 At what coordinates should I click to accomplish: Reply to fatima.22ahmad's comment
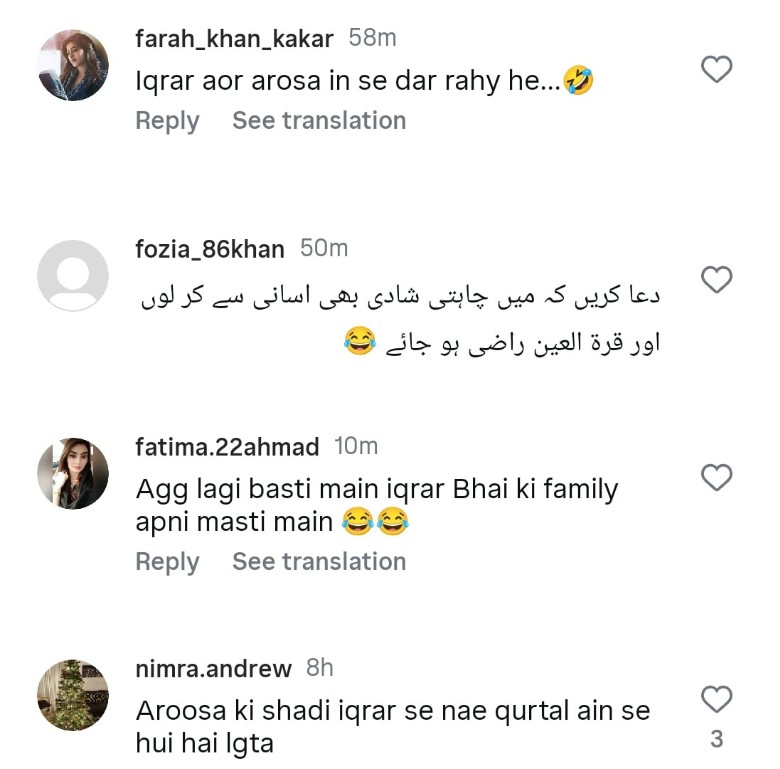[167, 562]
